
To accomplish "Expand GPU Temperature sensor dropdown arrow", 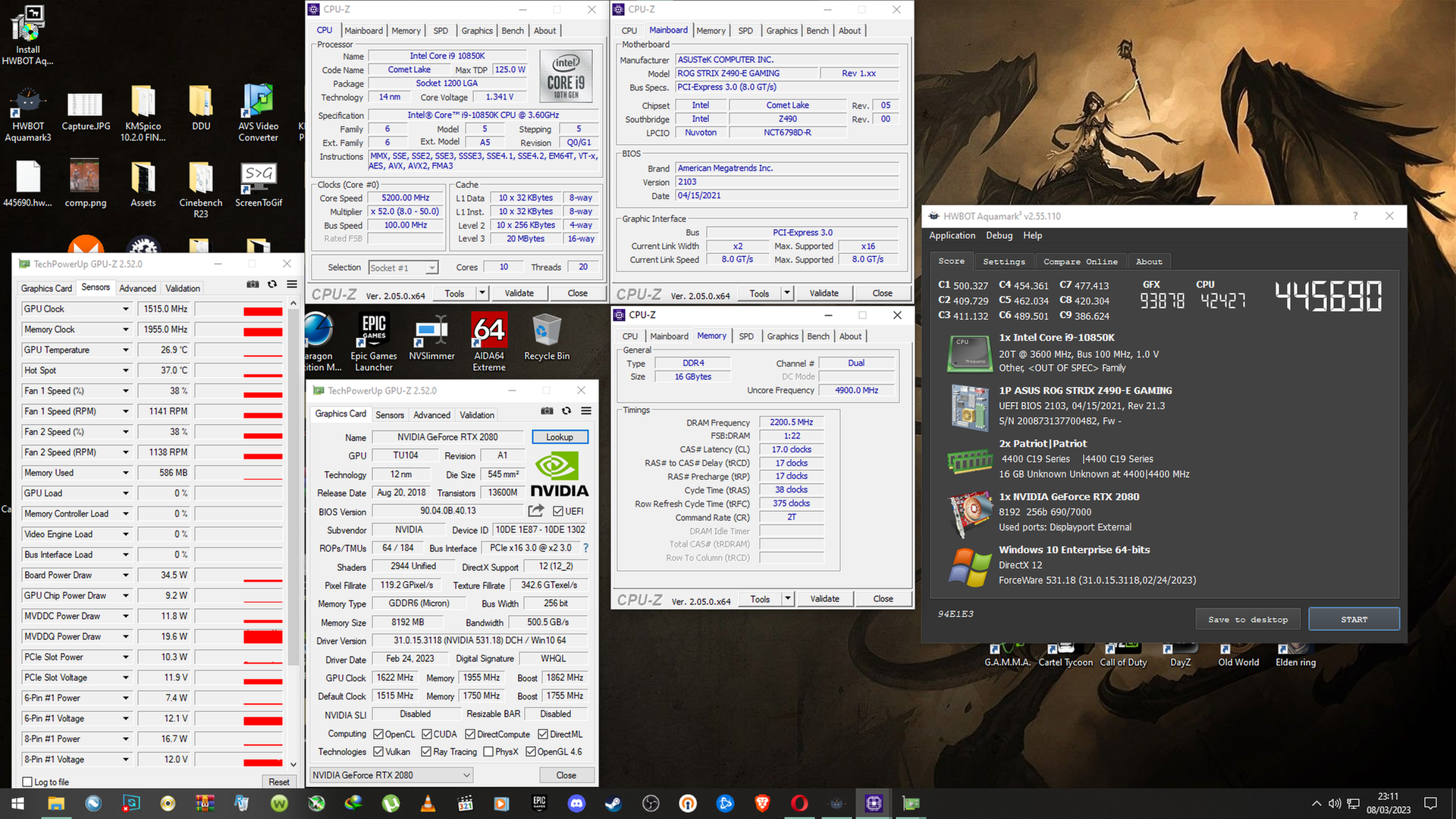I will [126, 350].
